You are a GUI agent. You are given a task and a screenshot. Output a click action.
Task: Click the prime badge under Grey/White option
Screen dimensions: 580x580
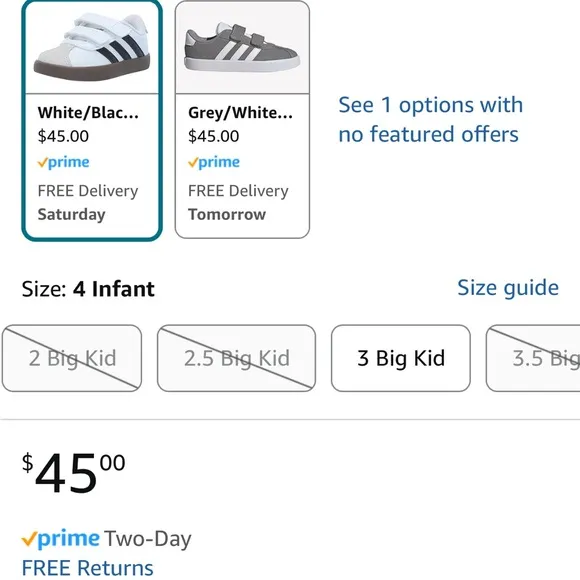214,162
